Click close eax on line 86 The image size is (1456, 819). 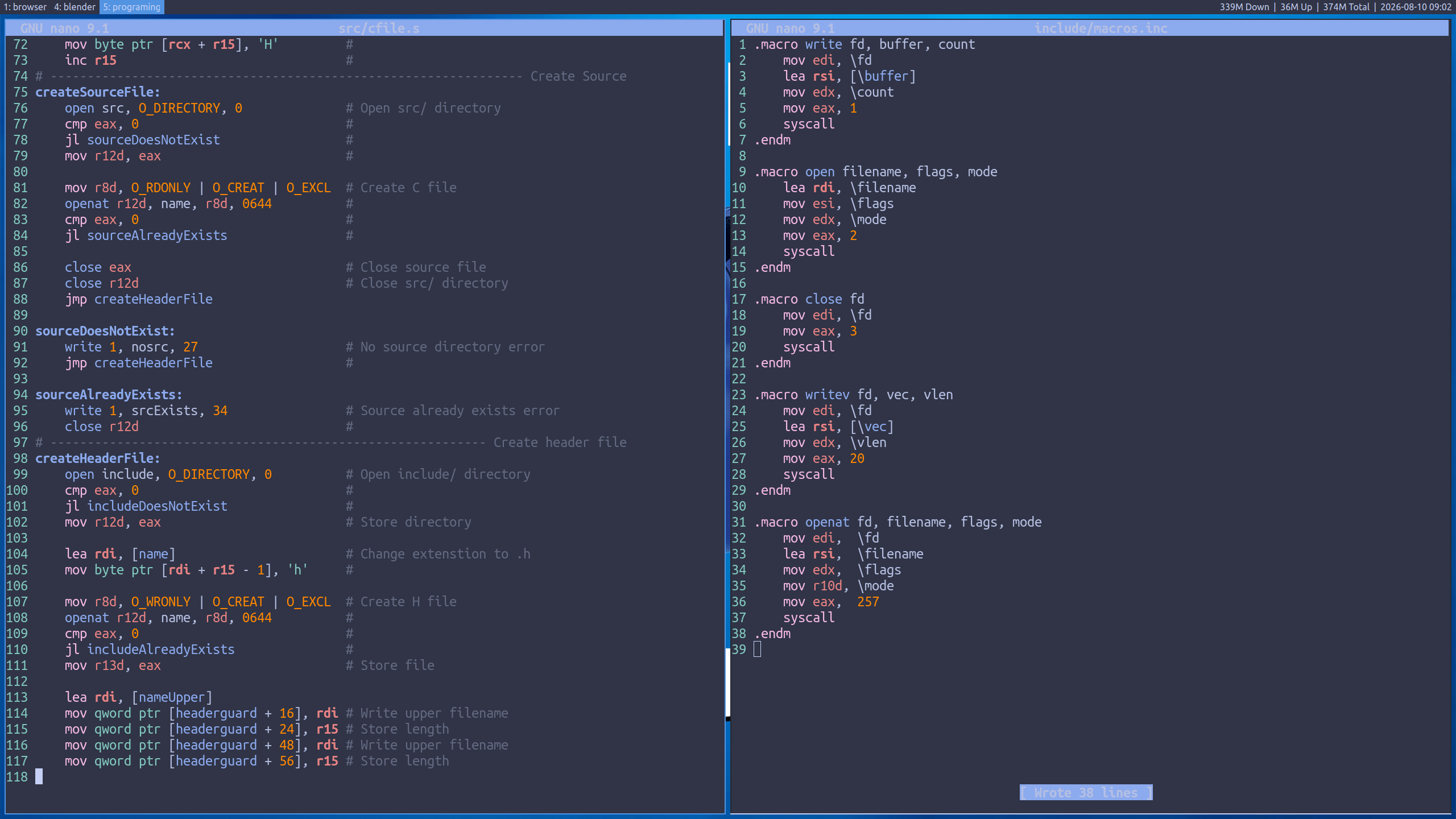point(98,267)
